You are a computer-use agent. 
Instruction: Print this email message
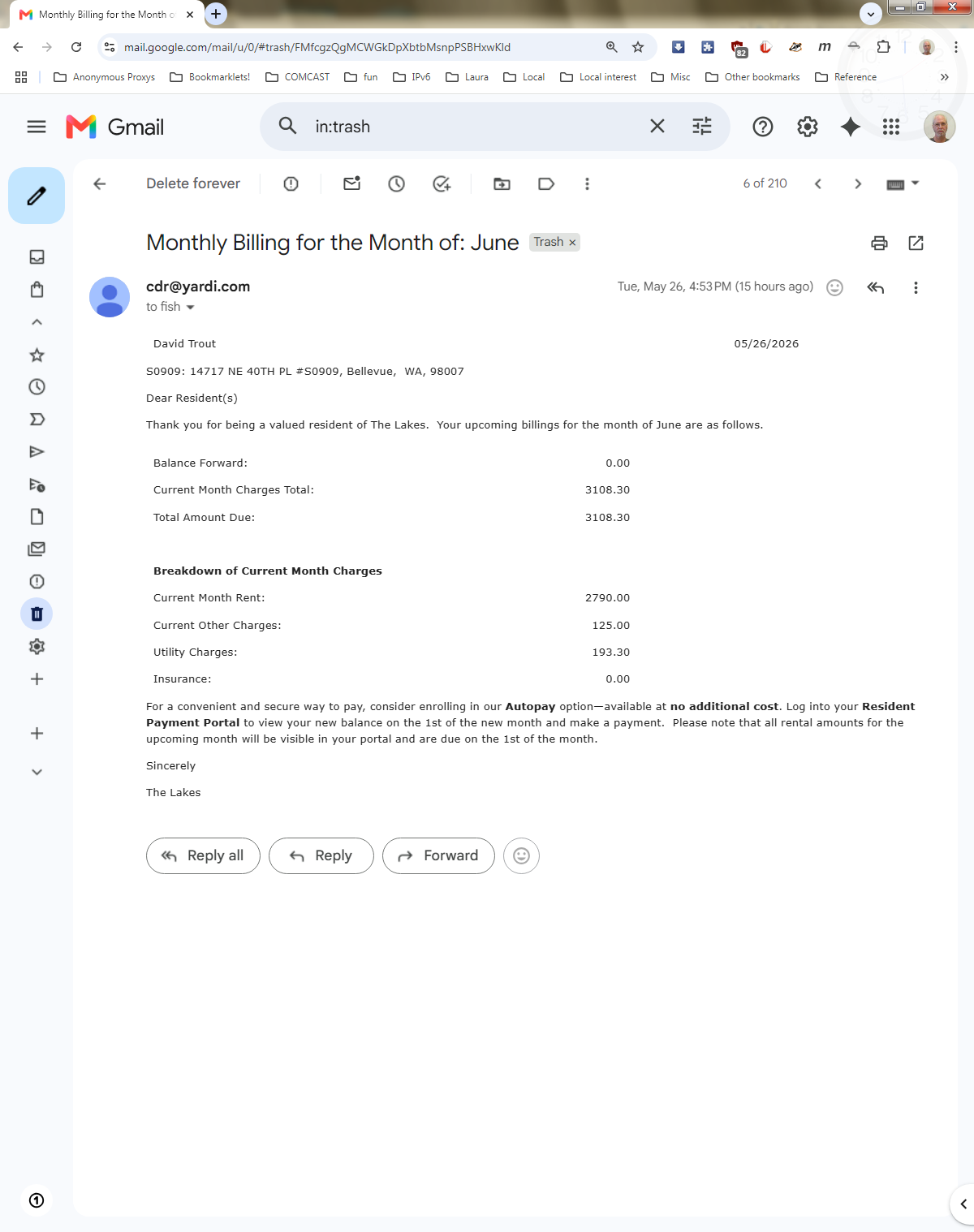[x=879, y=243]
